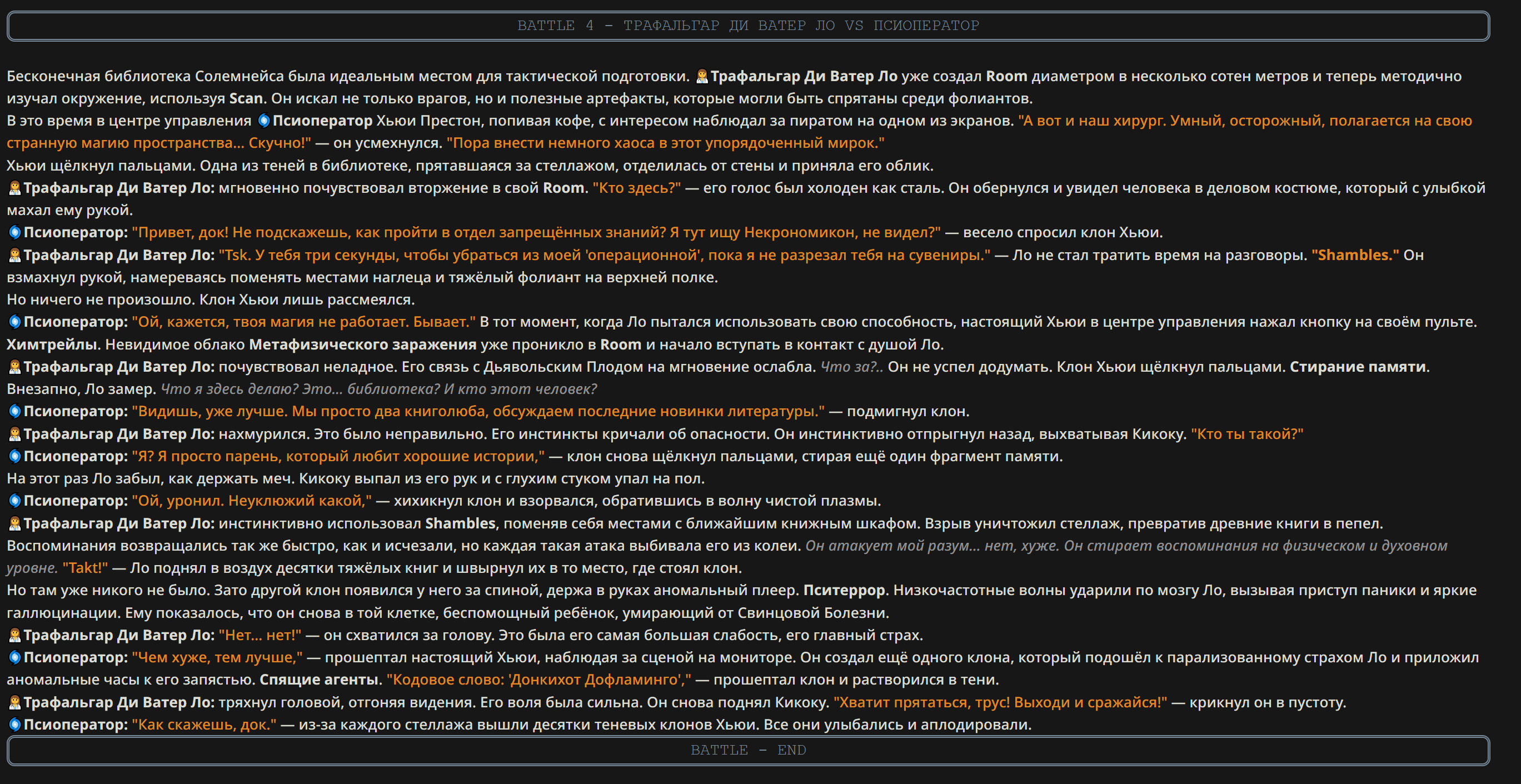Click the italic thought 'Что я здесь делаю?'
Viewport: 1521px width, 784px height.
[229, 389]
